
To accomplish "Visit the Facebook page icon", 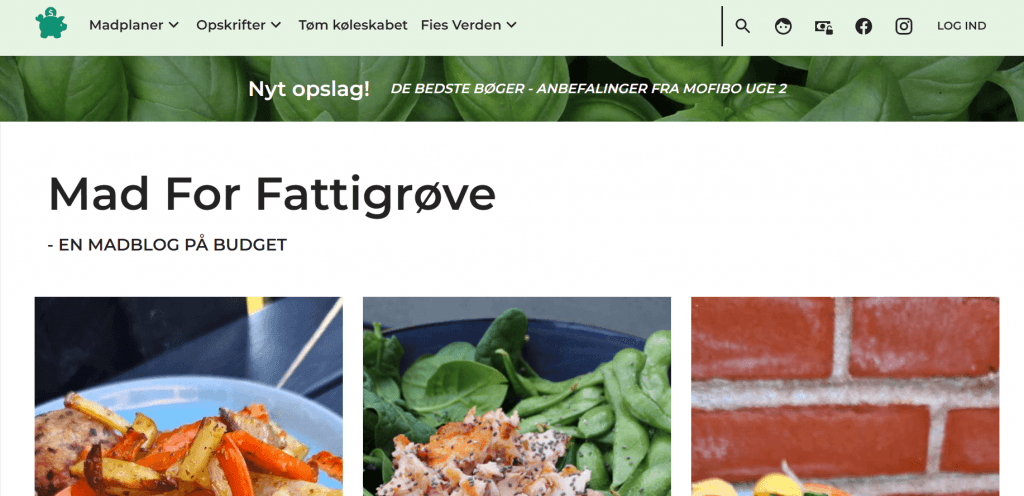I will 863,26.
